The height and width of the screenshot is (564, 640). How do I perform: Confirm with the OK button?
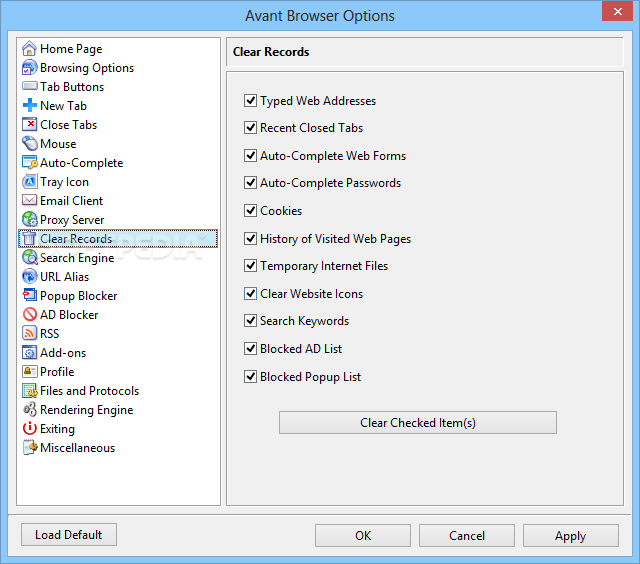pos(363,535)
